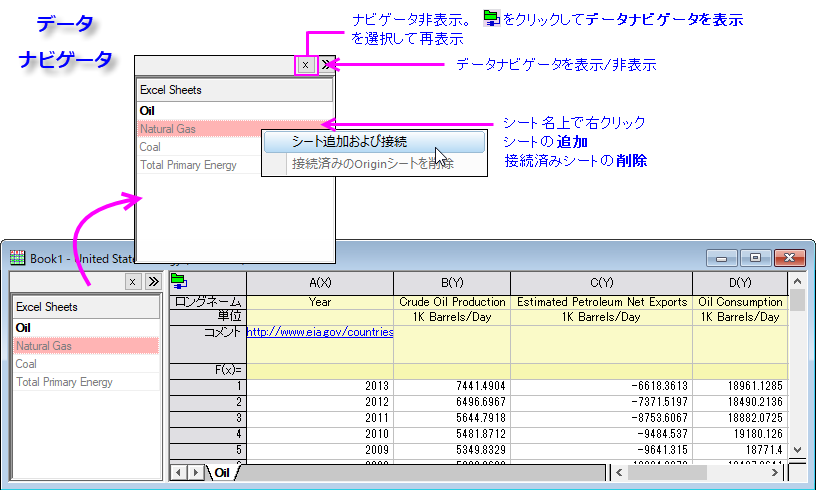Toggle the chevron button in enlarged navigator
The width and height of the screenshot is (816, 490).
tap(326, 65)
